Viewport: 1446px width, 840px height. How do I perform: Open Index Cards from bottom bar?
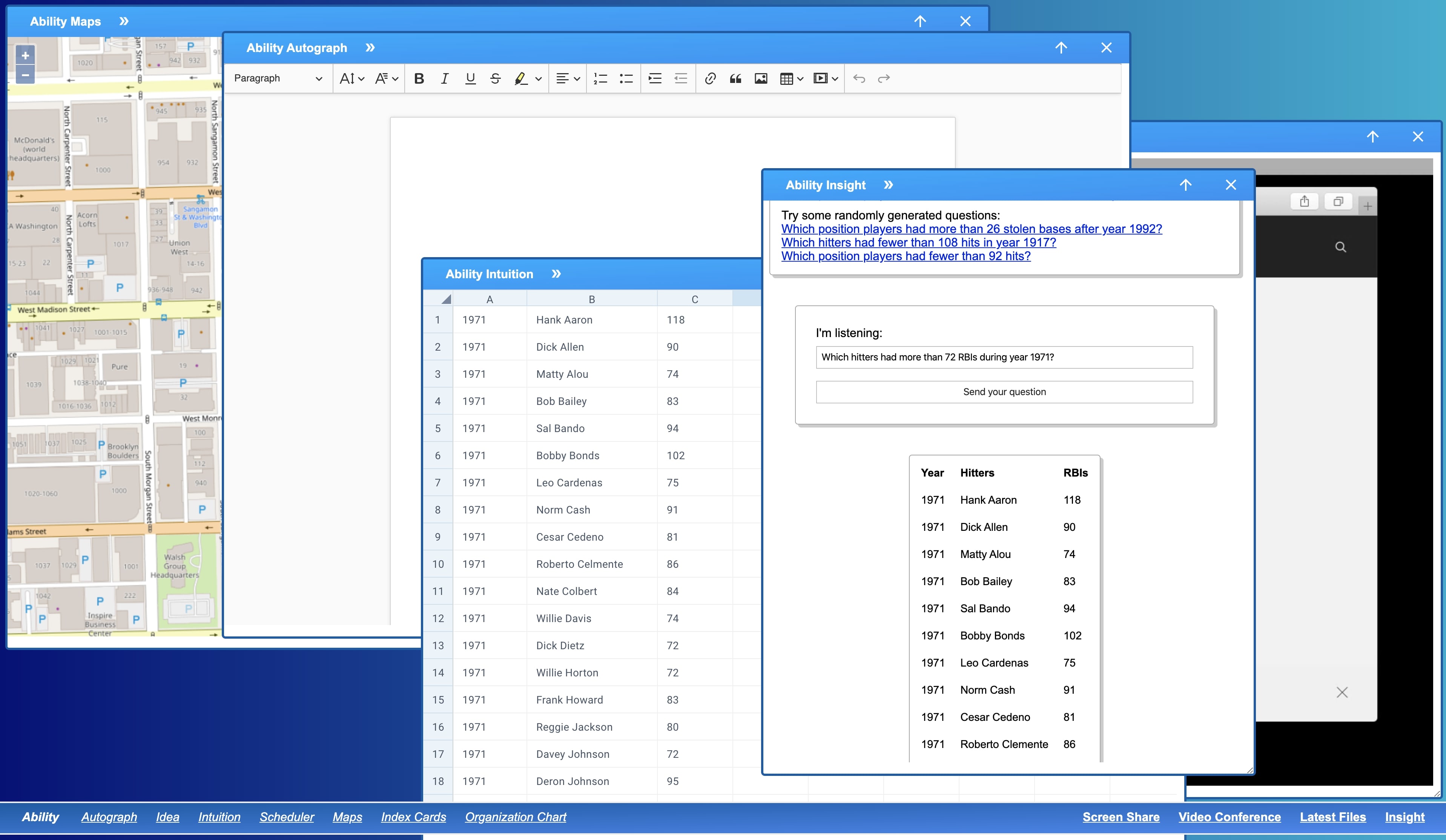[x=413, y=817]
